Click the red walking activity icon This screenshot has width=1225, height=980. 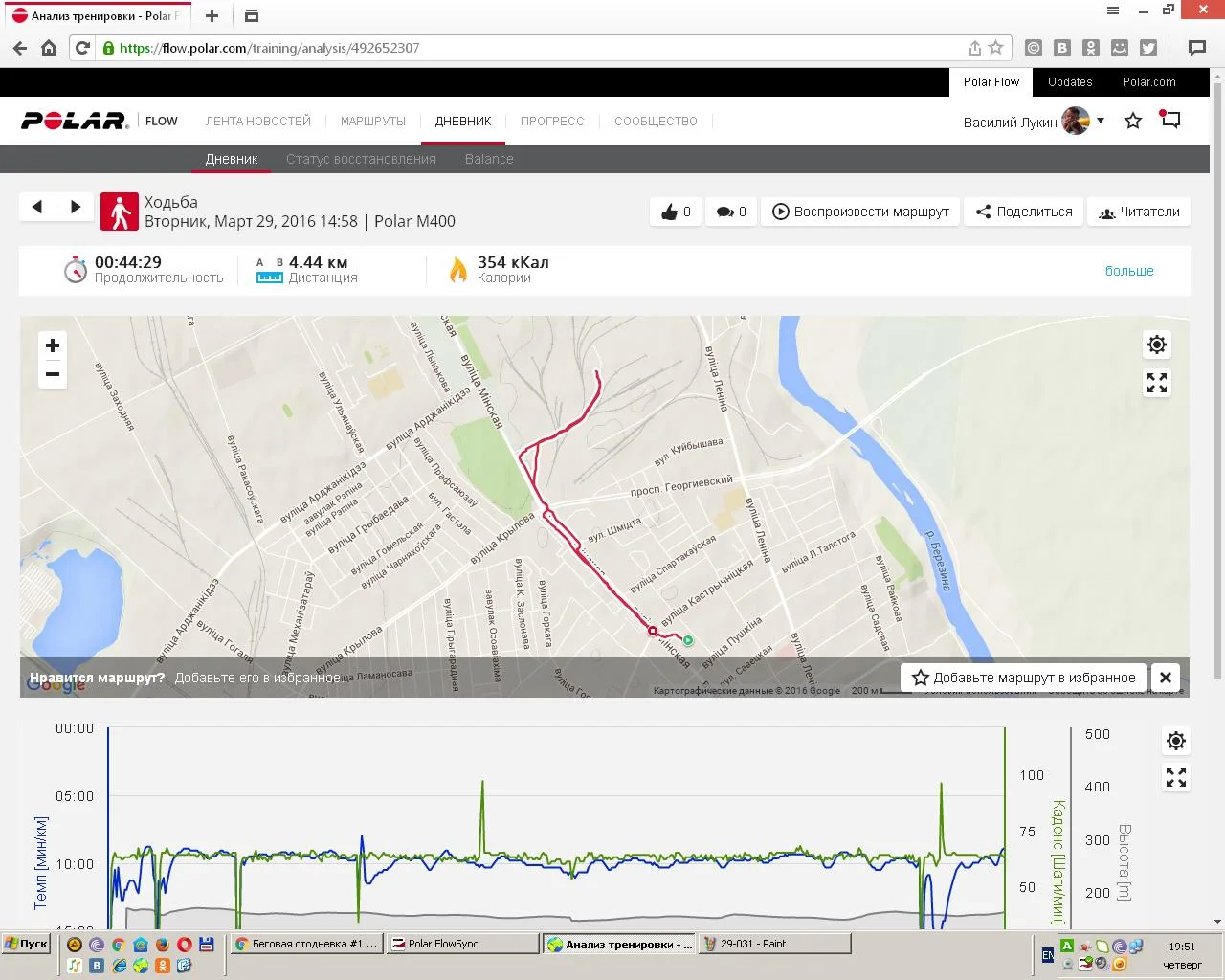tap(120, 212)
